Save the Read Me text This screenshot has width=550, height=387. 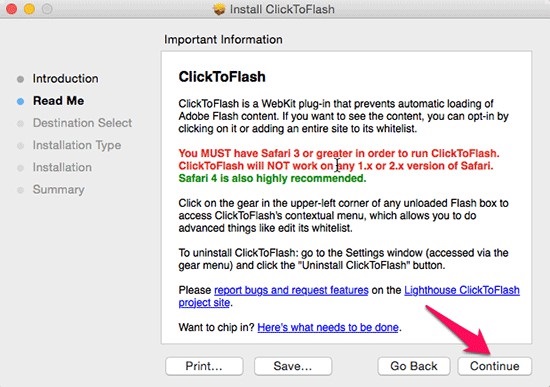[293, 366]
